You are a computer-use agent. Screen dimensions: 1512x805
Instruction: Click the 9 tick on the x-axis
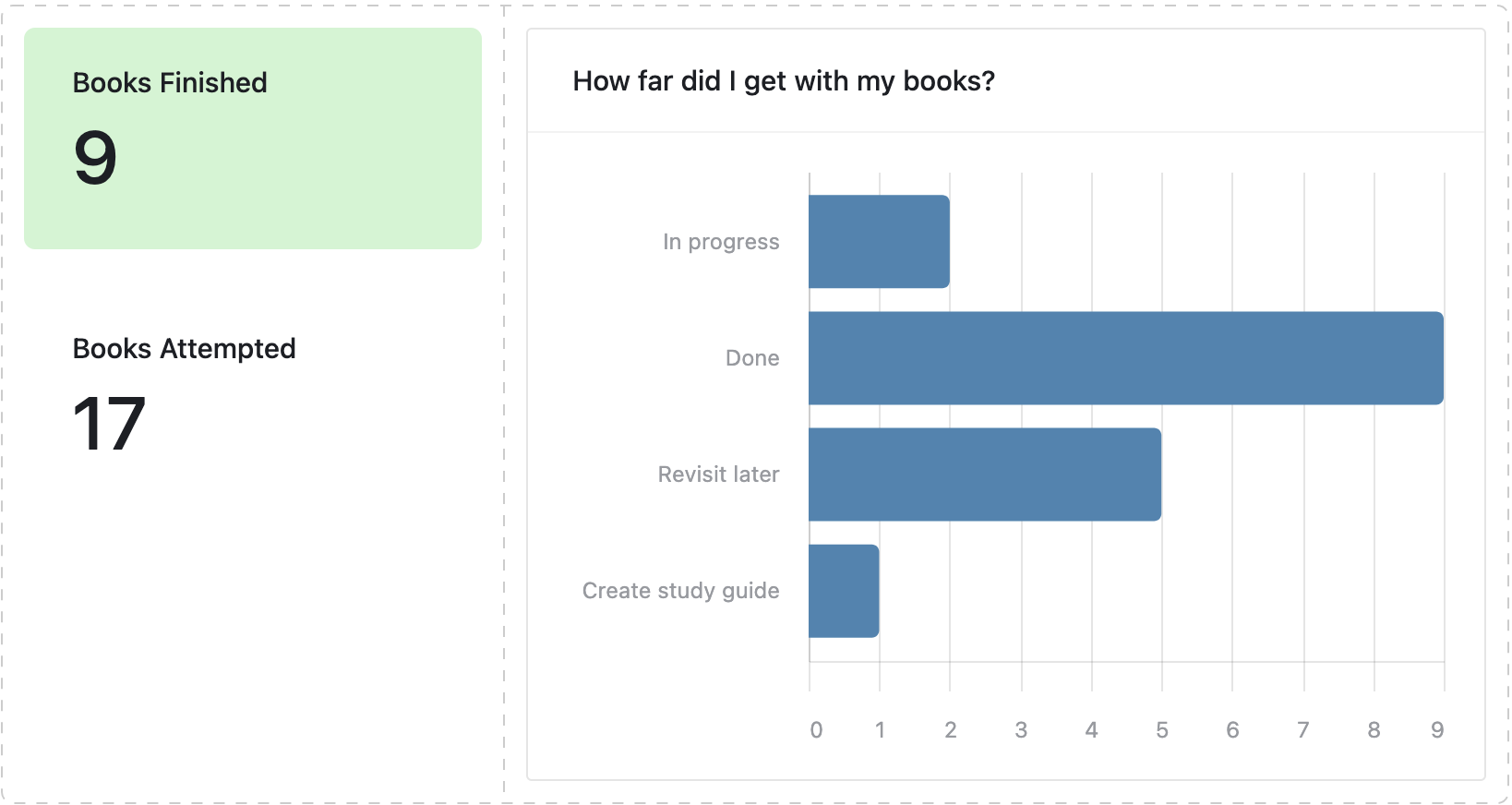click(1437, 730)
